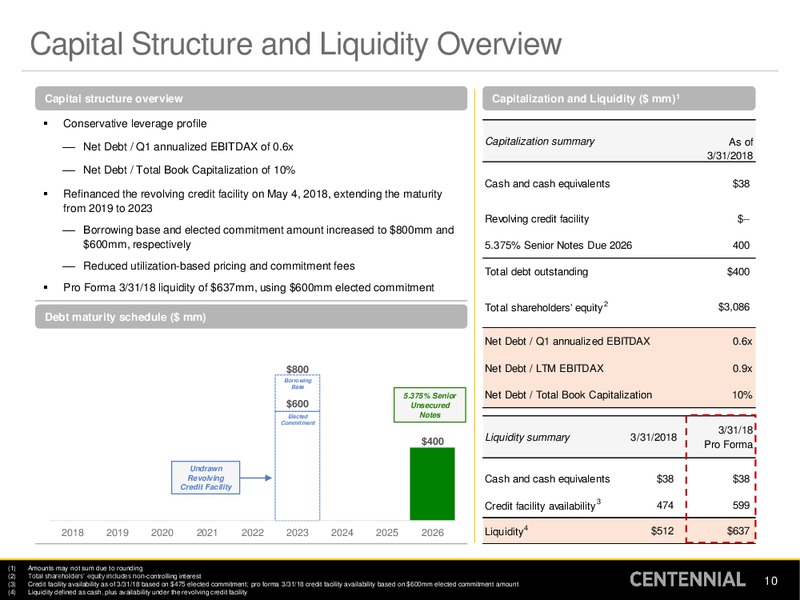Select 'Net Debt / Total Book Capitalization of 10%' bullet
Screen dimensions: 800x600
189,170
